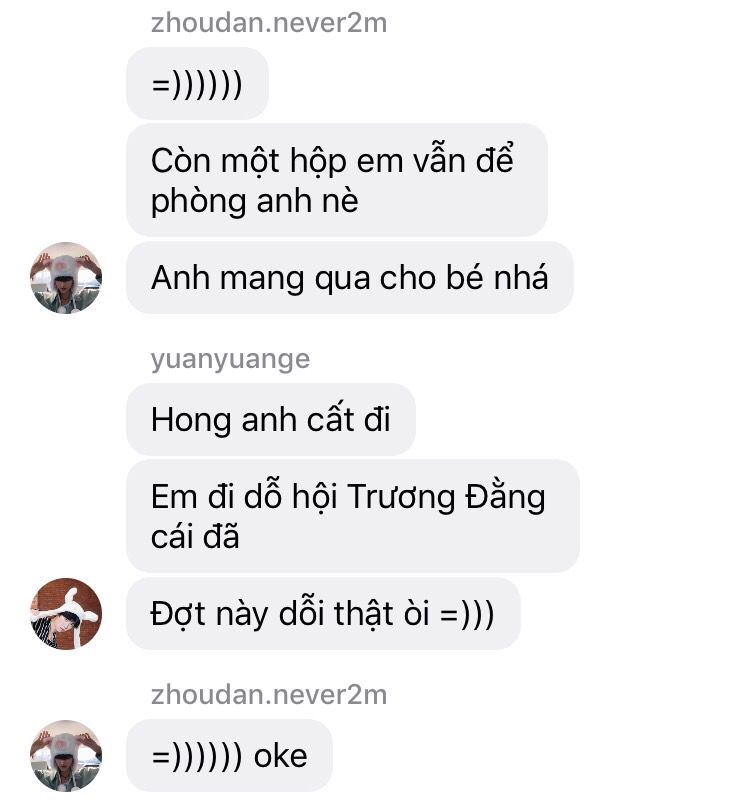The width and height of the screenshot is (750, 800).
Task: Select the "Còn một hộp em vẫn để" message
Action: click(x=337, y=180)
